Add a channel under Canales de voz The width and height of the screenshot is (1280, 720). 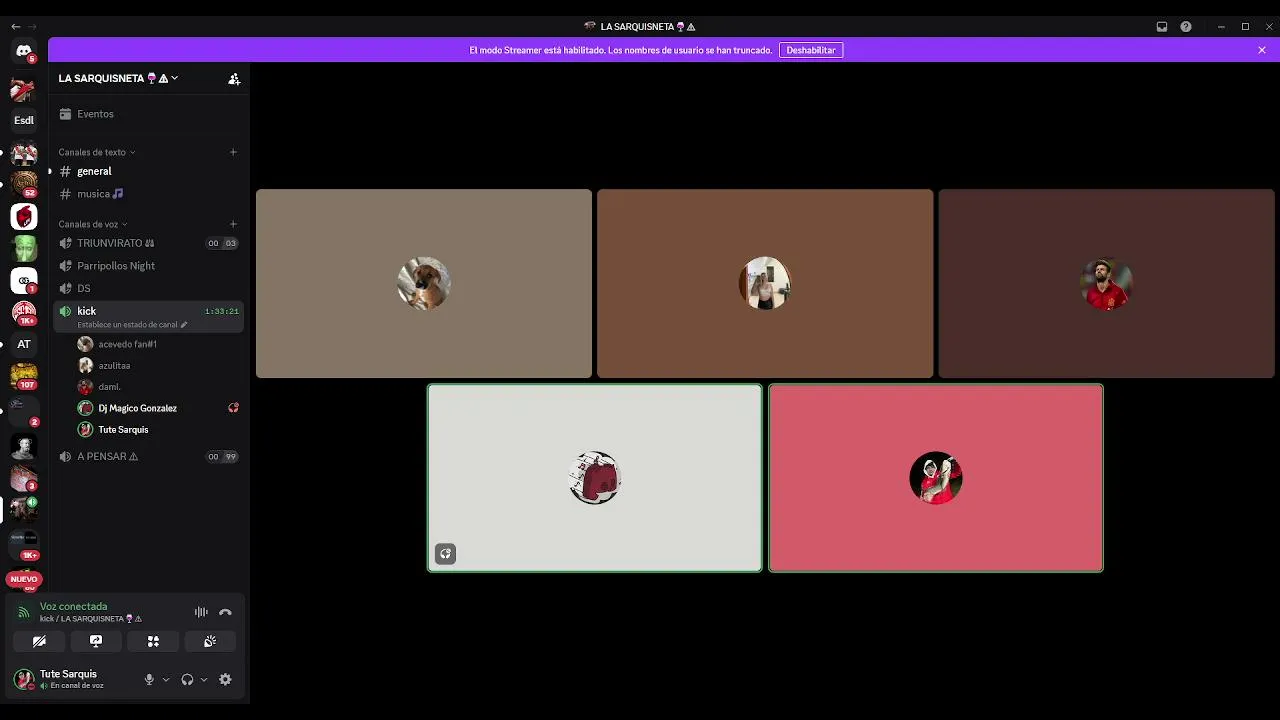pos(233,224)
